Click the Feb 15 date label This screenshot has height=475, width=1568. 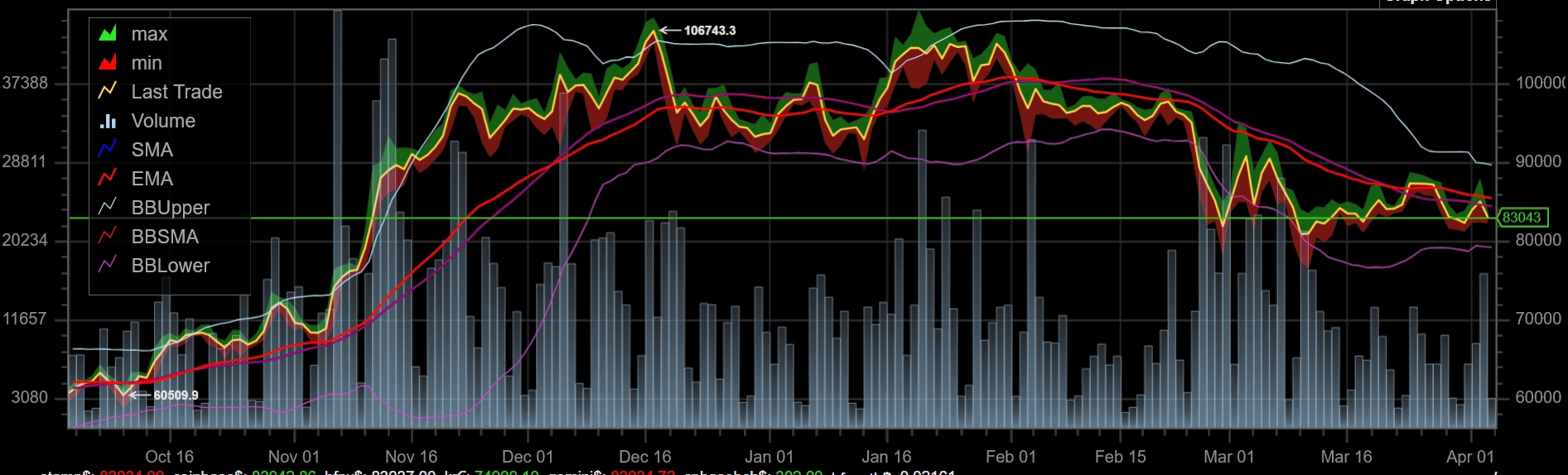pos(1121,457)
